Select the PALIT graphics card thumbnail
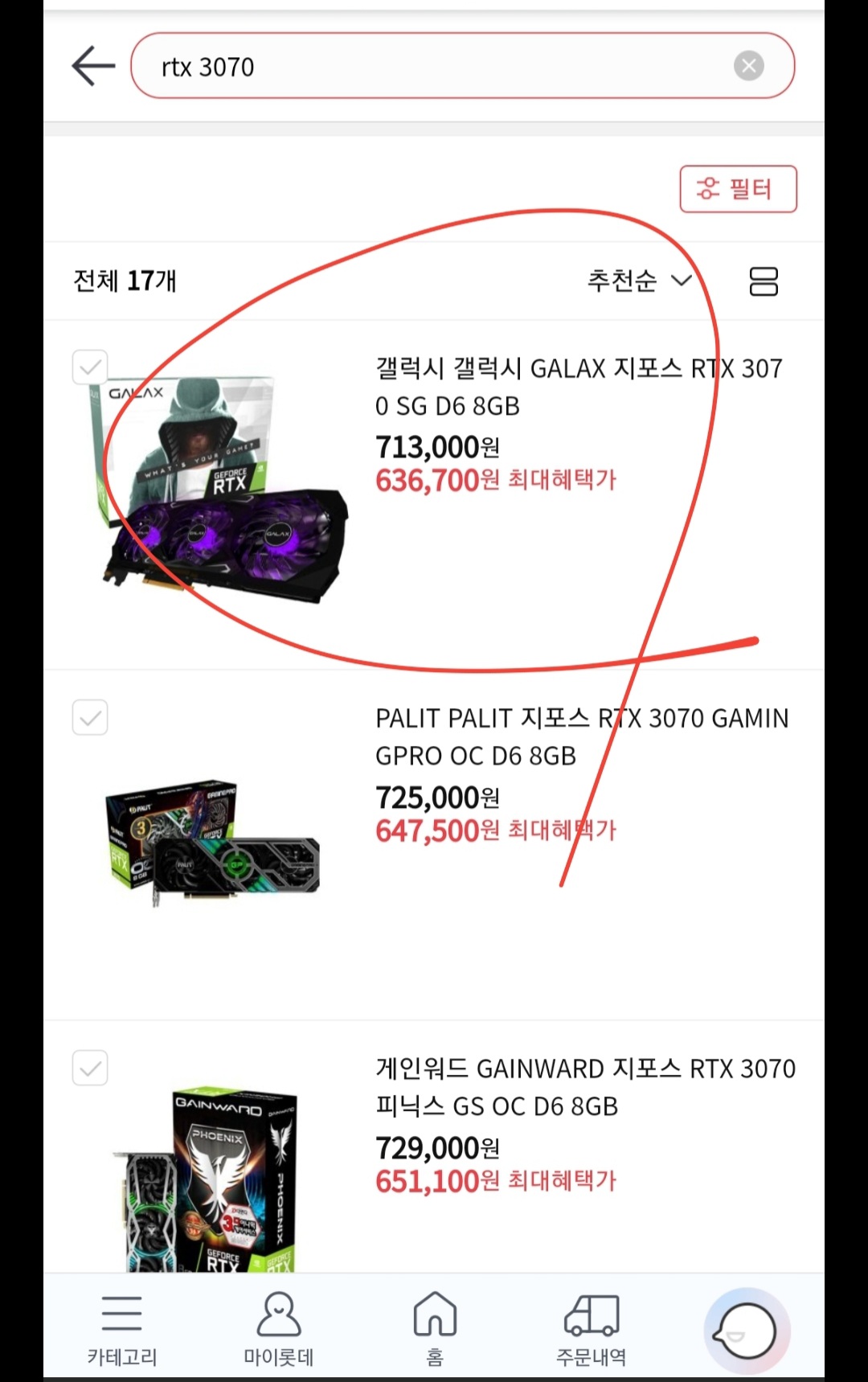868x1382 pixels. click(212, 842)
